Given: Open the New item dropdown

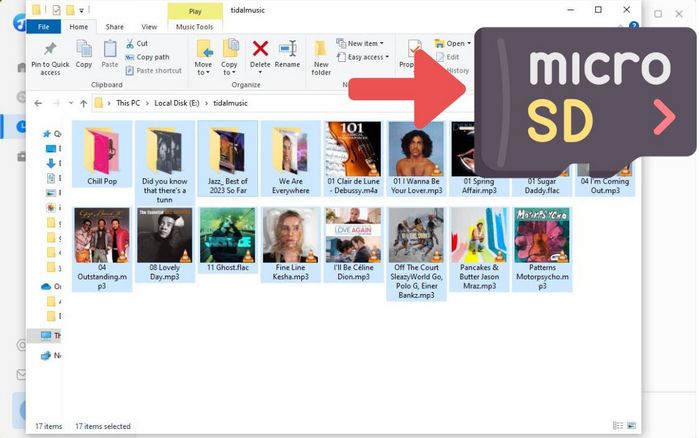Looking at the screenshot, I should tap(360, 43).
